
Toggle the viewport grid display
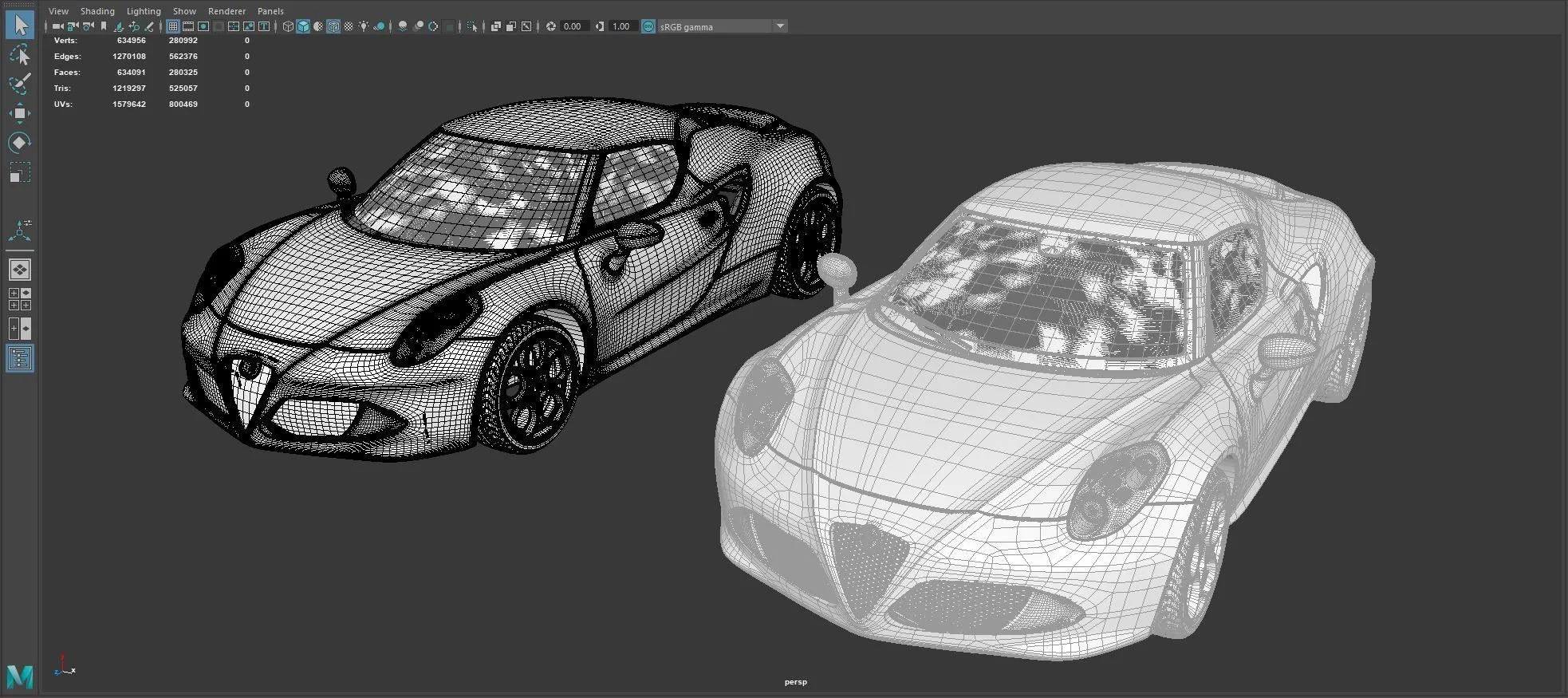(x=172, y=26)
